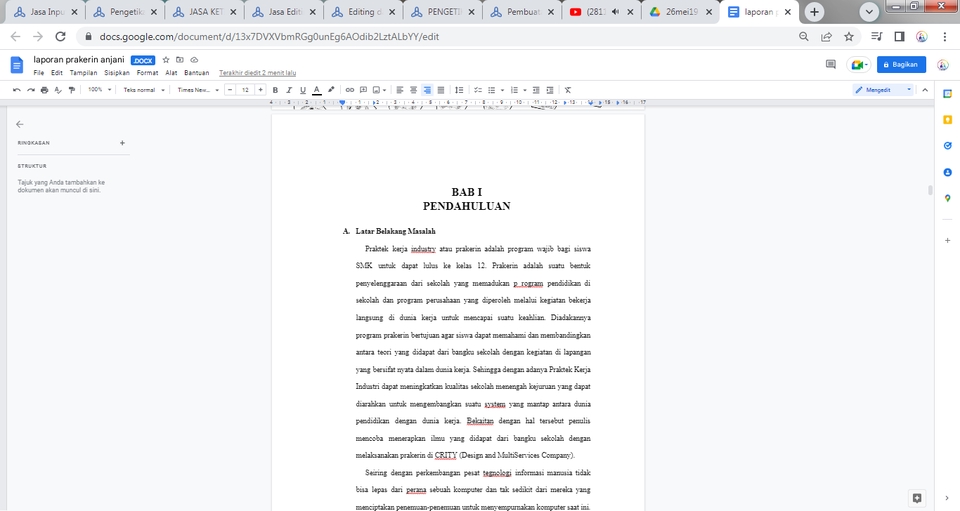This screenshot has width=960, height=511.
Task: Align text right
Action: [x=427, y=90]
